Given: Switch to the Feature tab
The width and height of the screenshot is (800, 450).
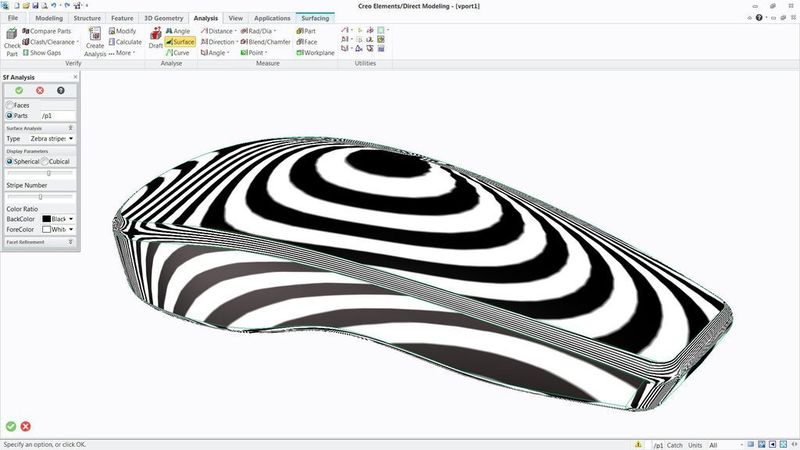Looking at the screenshot, I should pos(122,18).
